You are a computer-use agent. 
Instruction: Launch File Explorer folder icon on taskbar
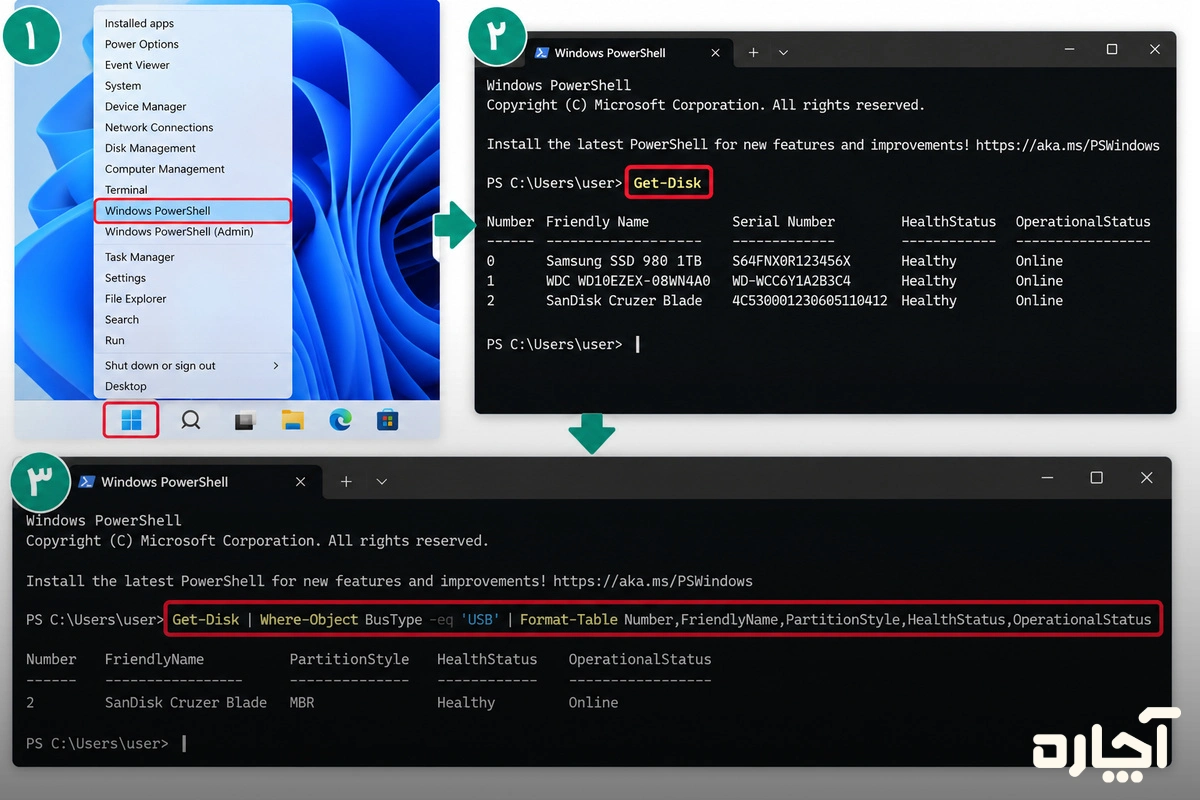292,420
